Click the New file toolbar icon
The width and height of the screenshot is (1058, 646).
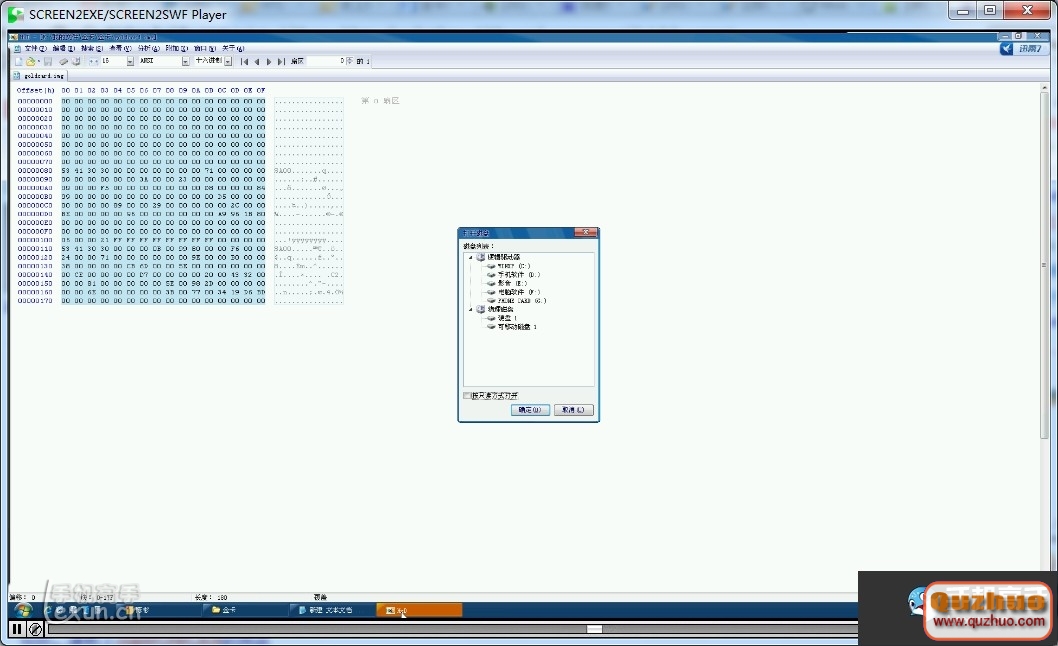pos(18,61)
